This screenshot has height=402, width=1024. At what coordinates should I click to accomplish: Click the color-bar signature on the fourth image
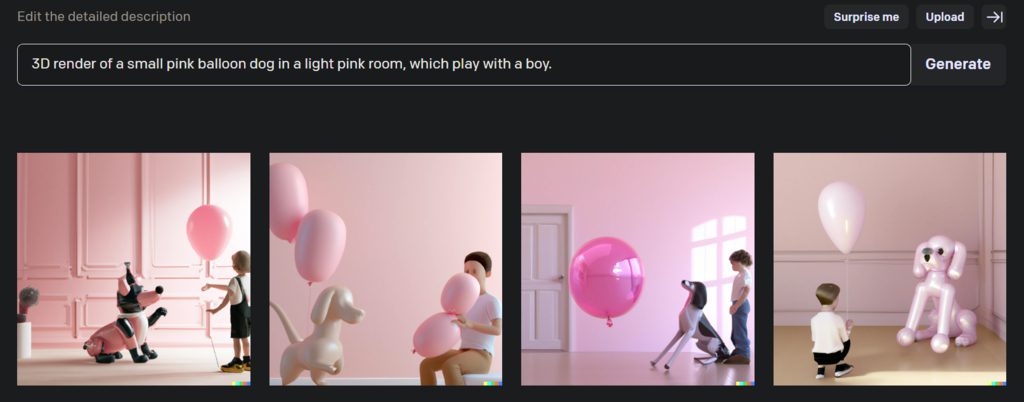pos(997,383)
